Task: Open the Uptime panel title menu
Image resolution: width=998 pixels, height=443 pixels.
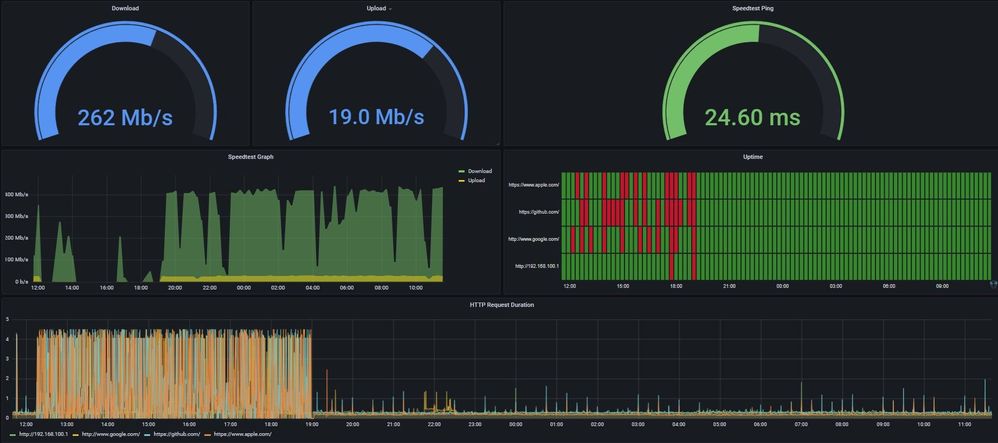Action: 753,157
